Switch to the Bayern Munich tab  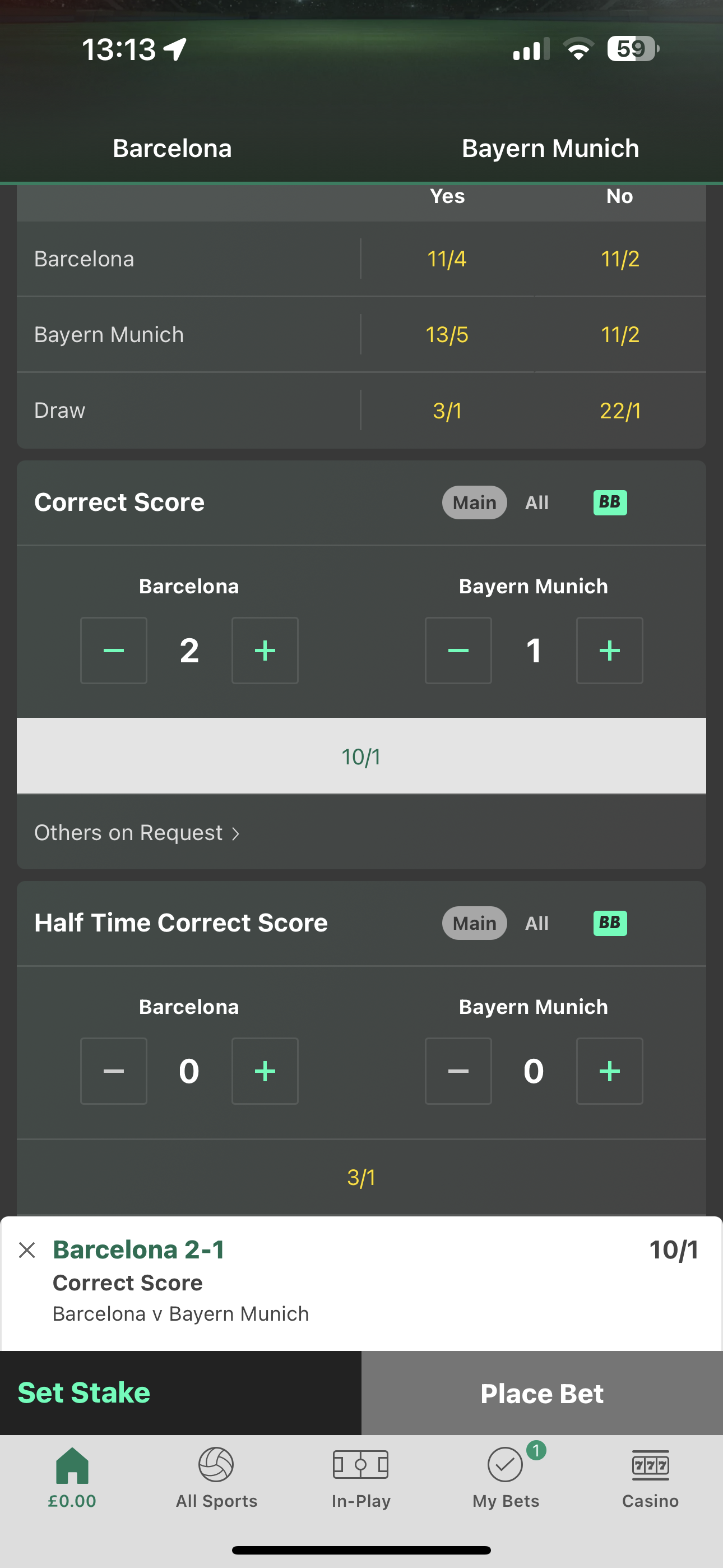[x=550, y=148]
